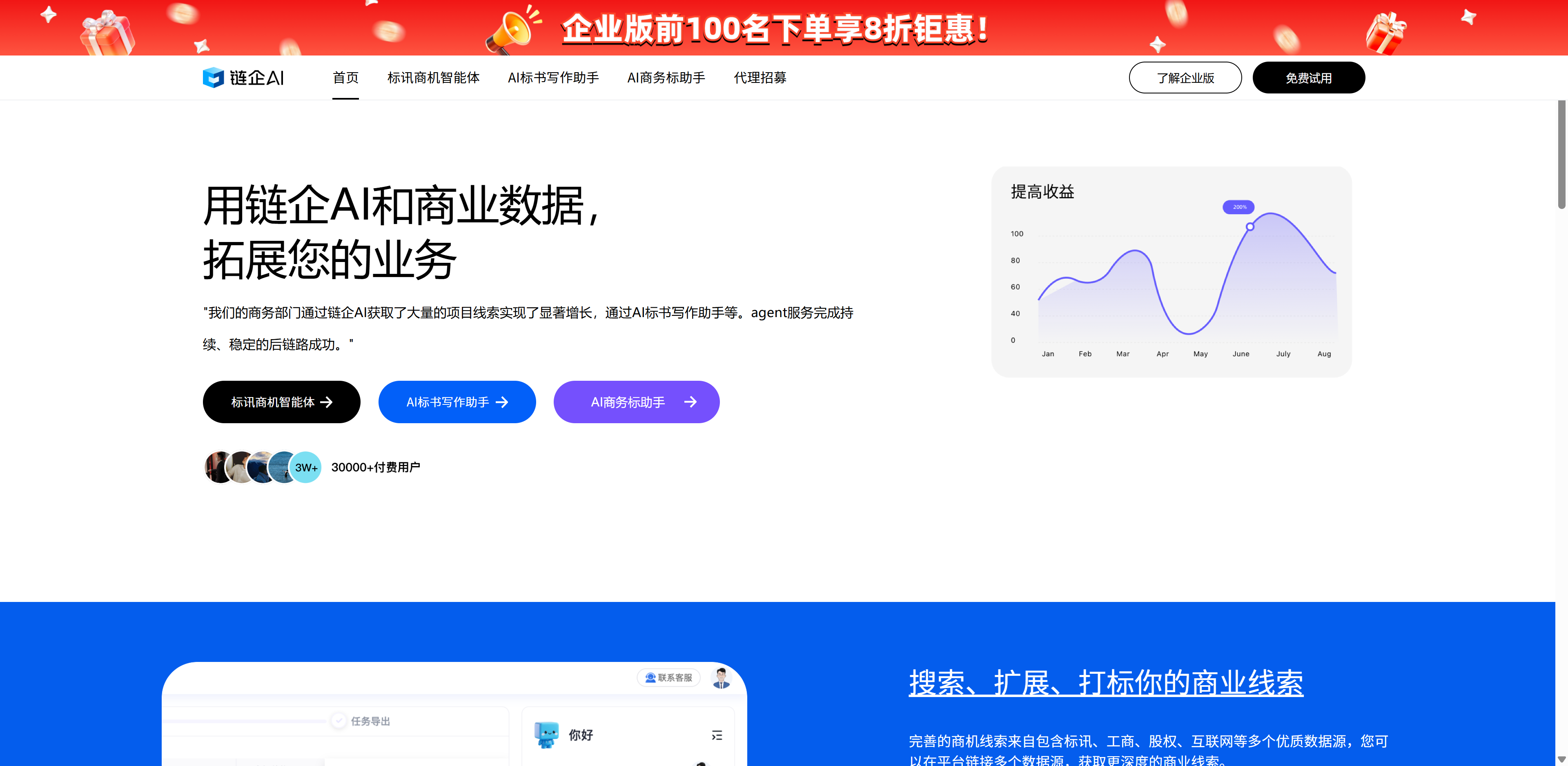Click the 200% data point on chart
The height and width of the screenshot is (766, 1568).
(x=1249, y=226)
